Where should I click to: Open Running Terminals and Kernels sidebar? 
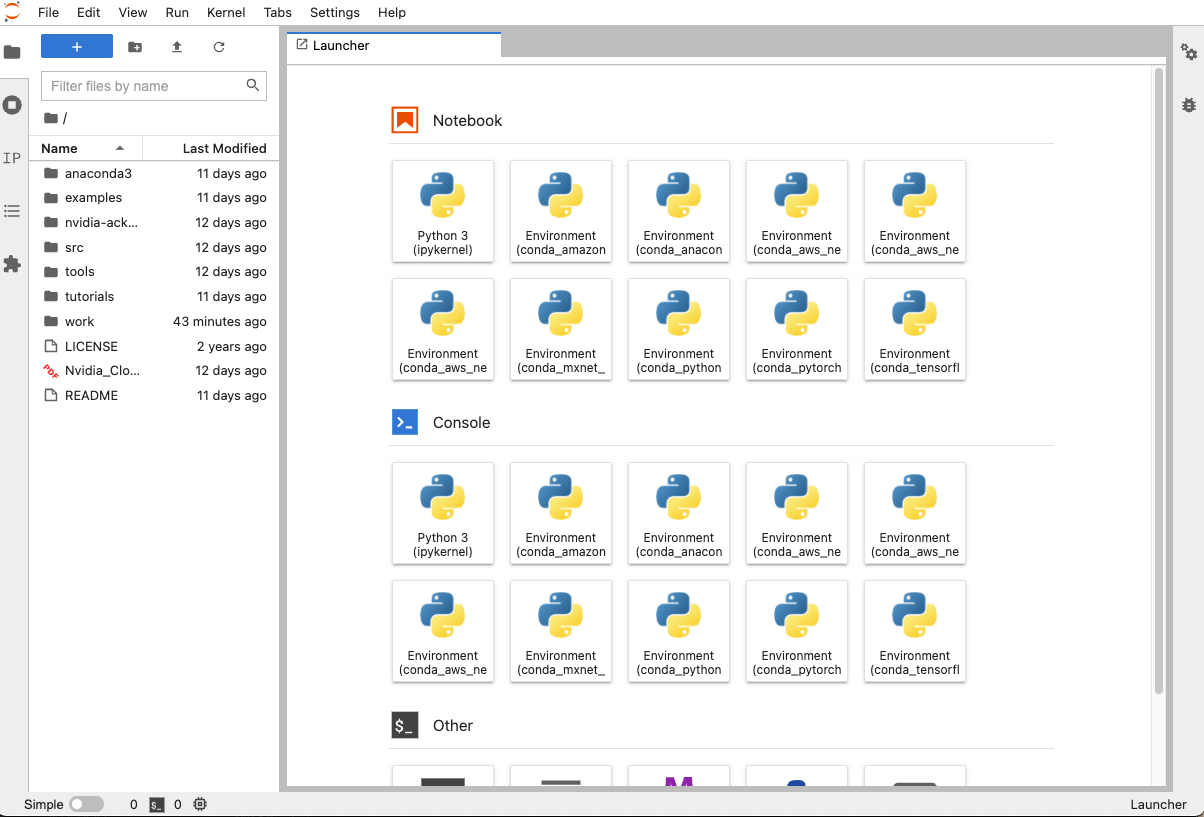pos(12,105)
